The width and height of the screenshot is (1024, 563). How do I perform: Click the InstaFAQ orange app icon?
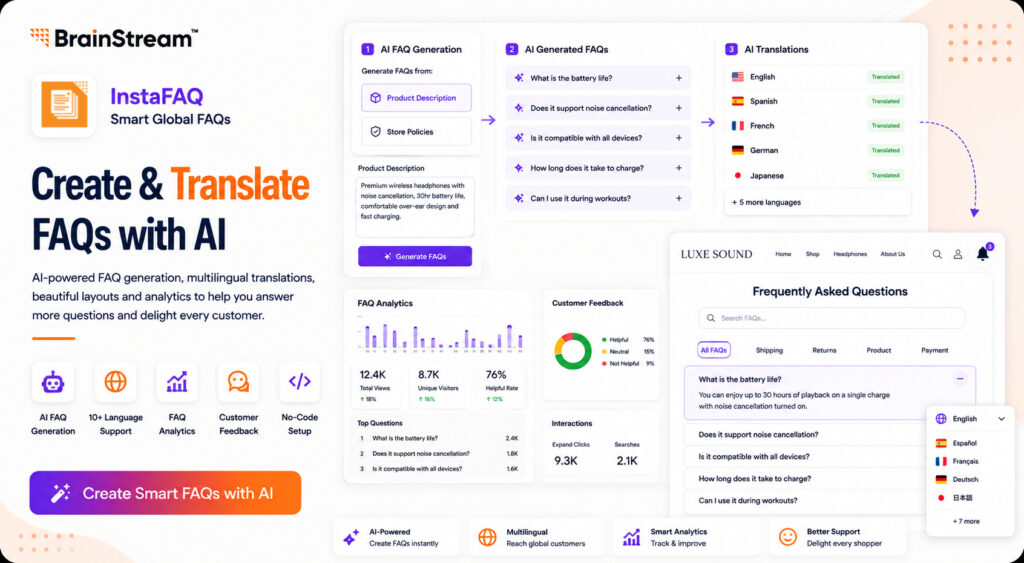(x=64, y=105)
